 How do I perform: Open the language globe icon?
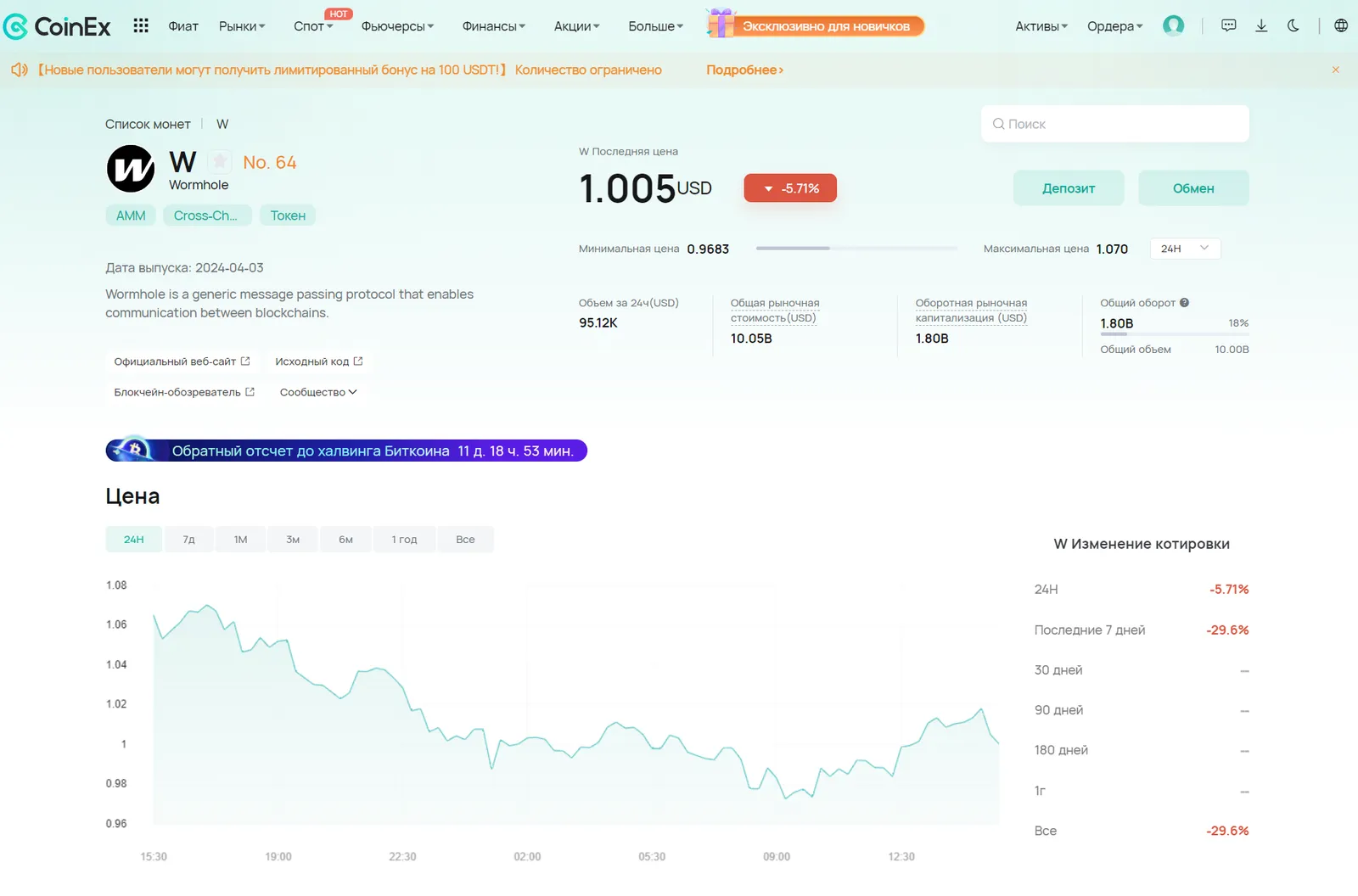click(x=1341, y=25)
